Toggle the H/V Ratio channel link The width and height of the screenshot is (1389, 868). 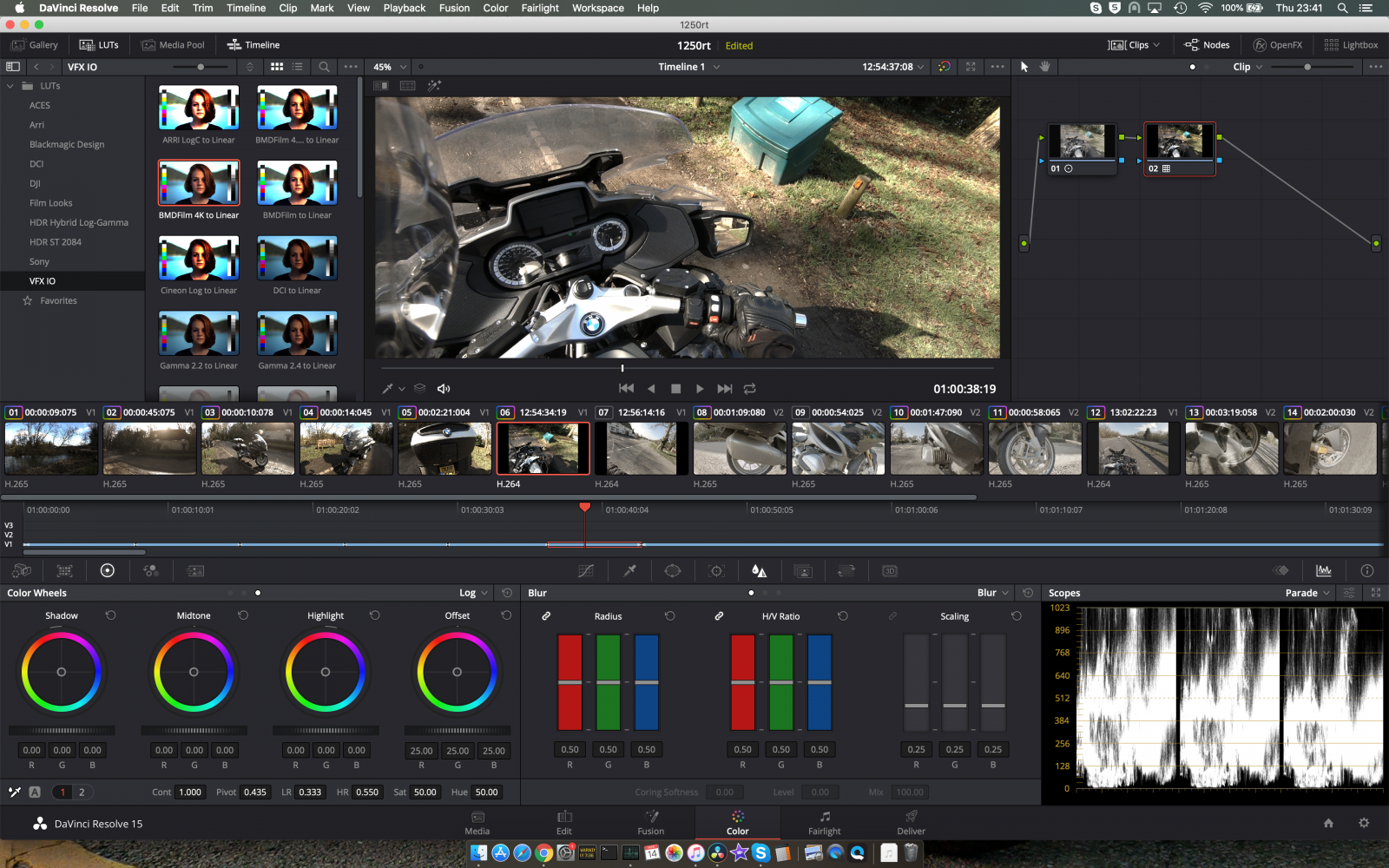pyautogui.click(x=719, y=616)
